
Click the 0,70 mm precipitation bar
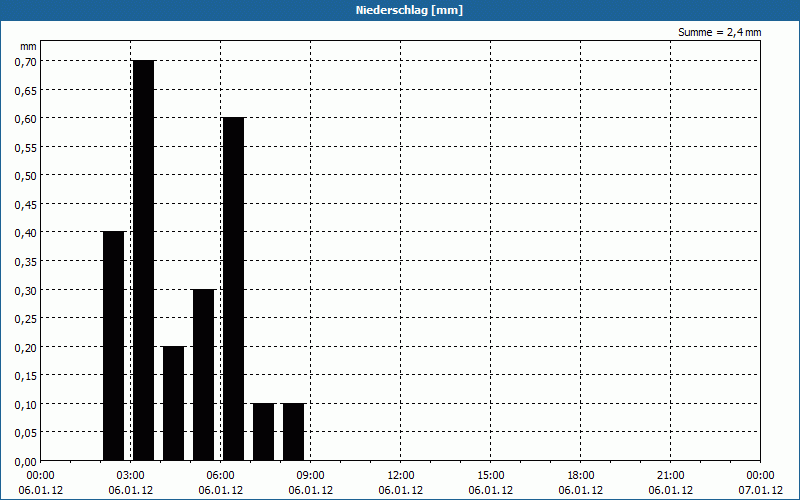coord(143,260)
